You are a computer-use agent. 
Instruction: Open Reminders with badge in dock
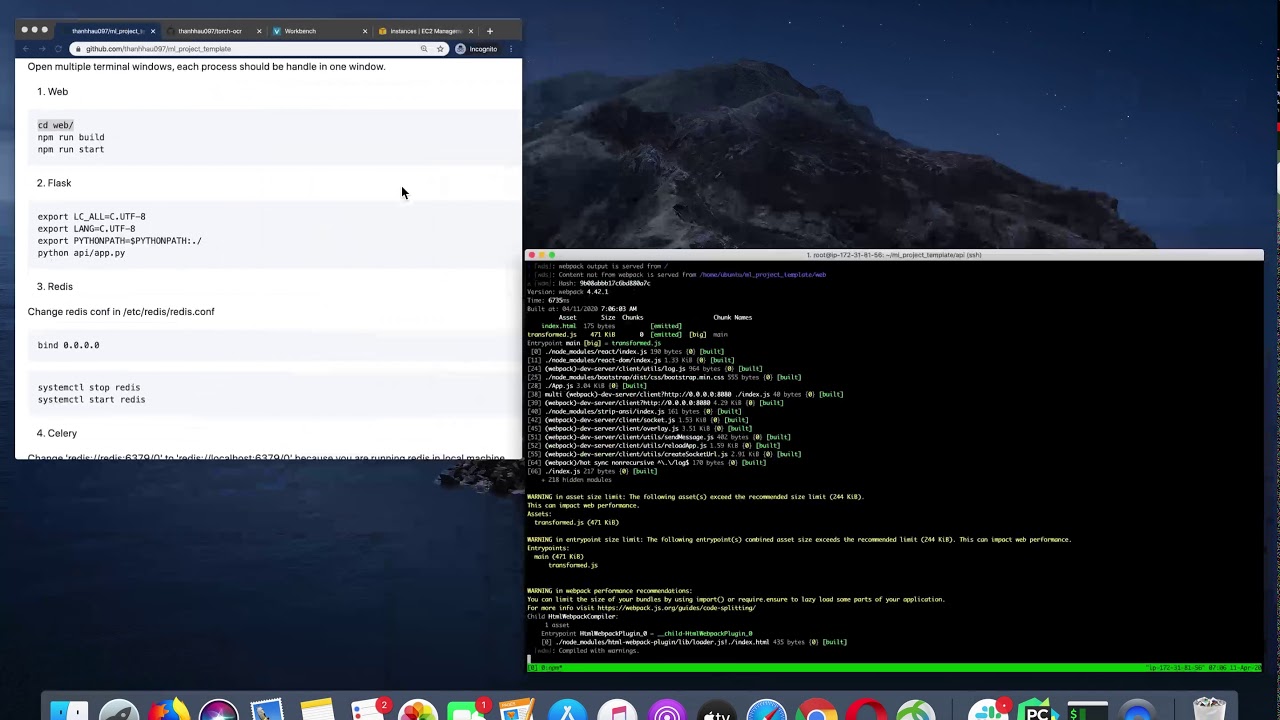click(x=369, y=711)
